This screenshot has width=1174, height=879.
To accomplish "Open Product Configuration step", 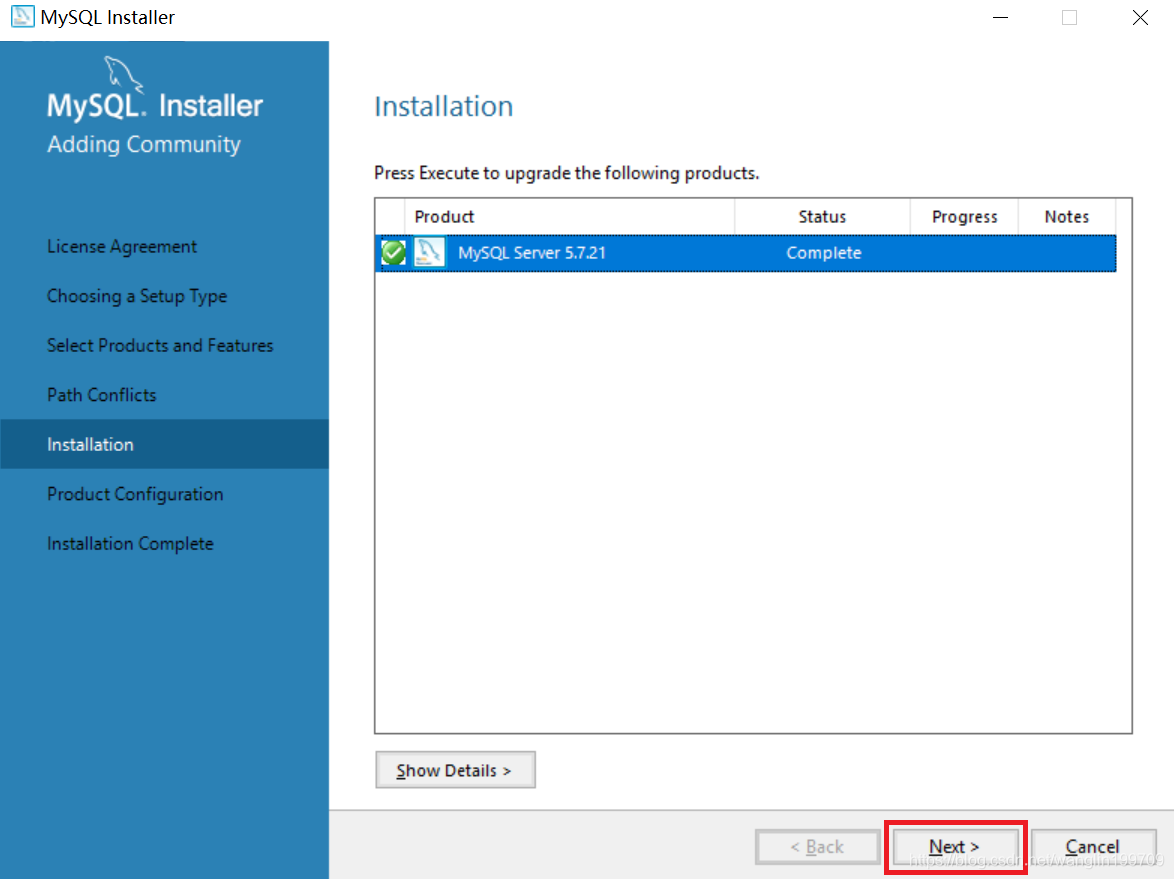I will [x=136, y=494].
